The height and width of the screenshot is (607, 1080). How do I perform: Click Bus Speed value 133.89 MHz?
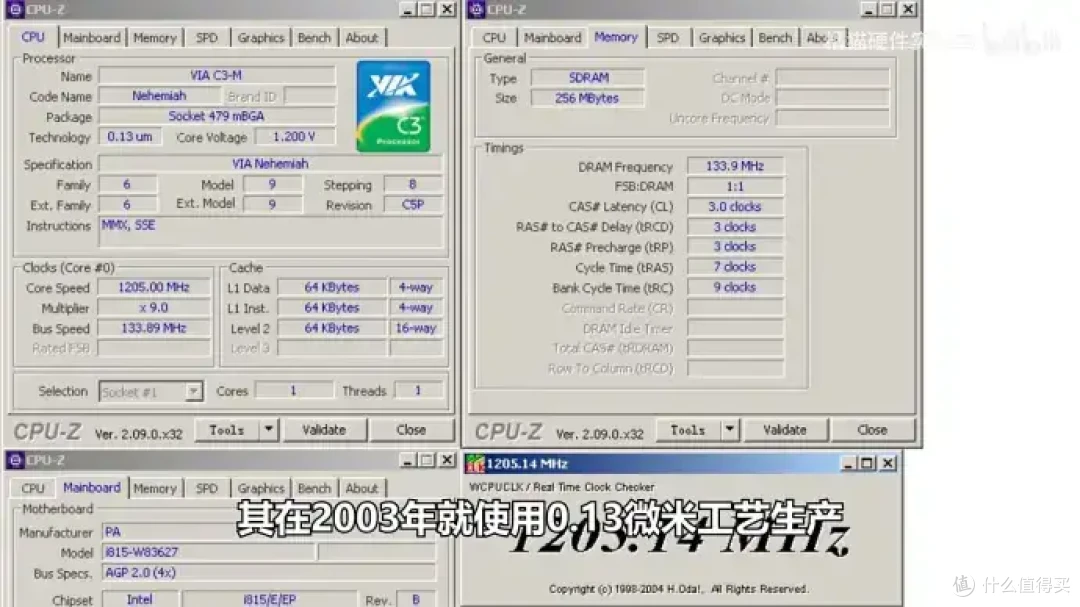[x=154, y=328]
